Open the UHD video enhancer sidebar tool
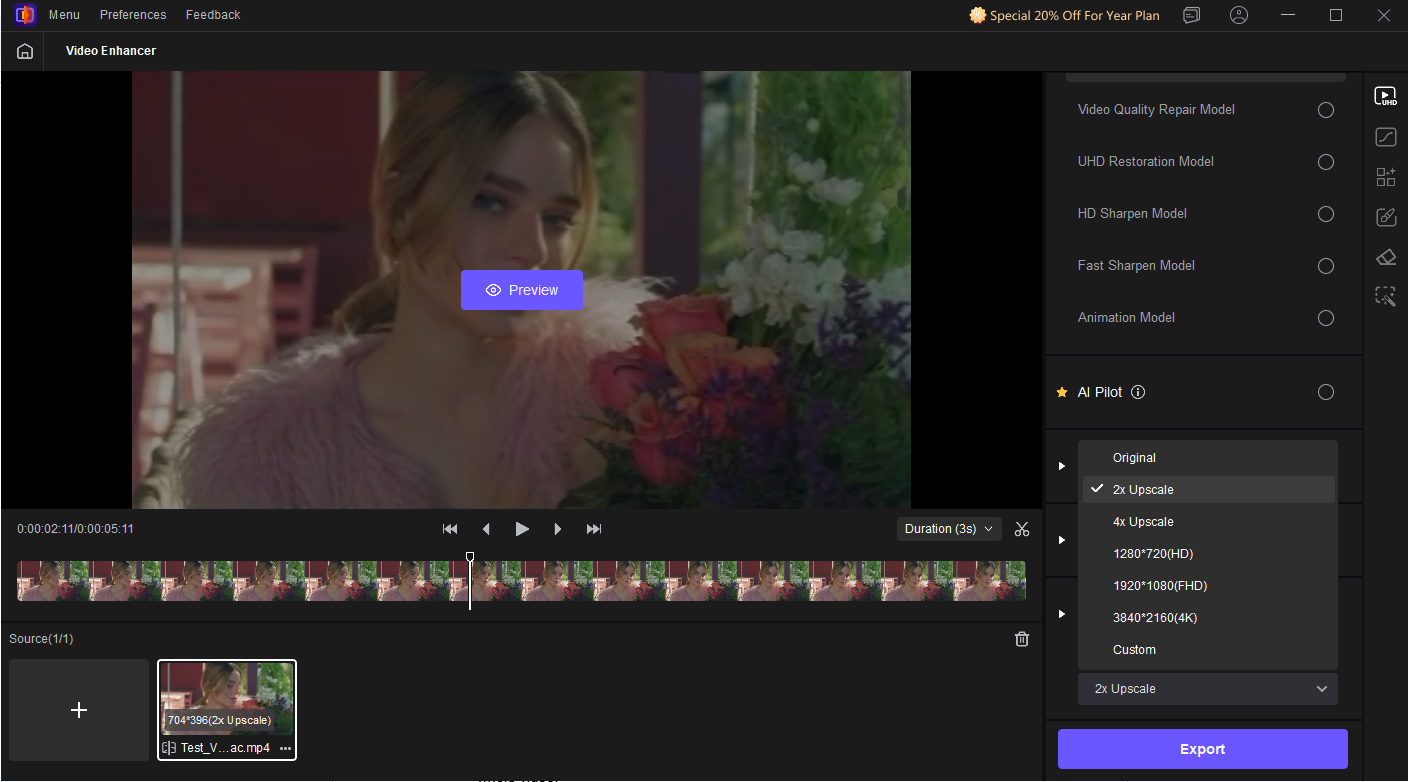 (1385, 97)
